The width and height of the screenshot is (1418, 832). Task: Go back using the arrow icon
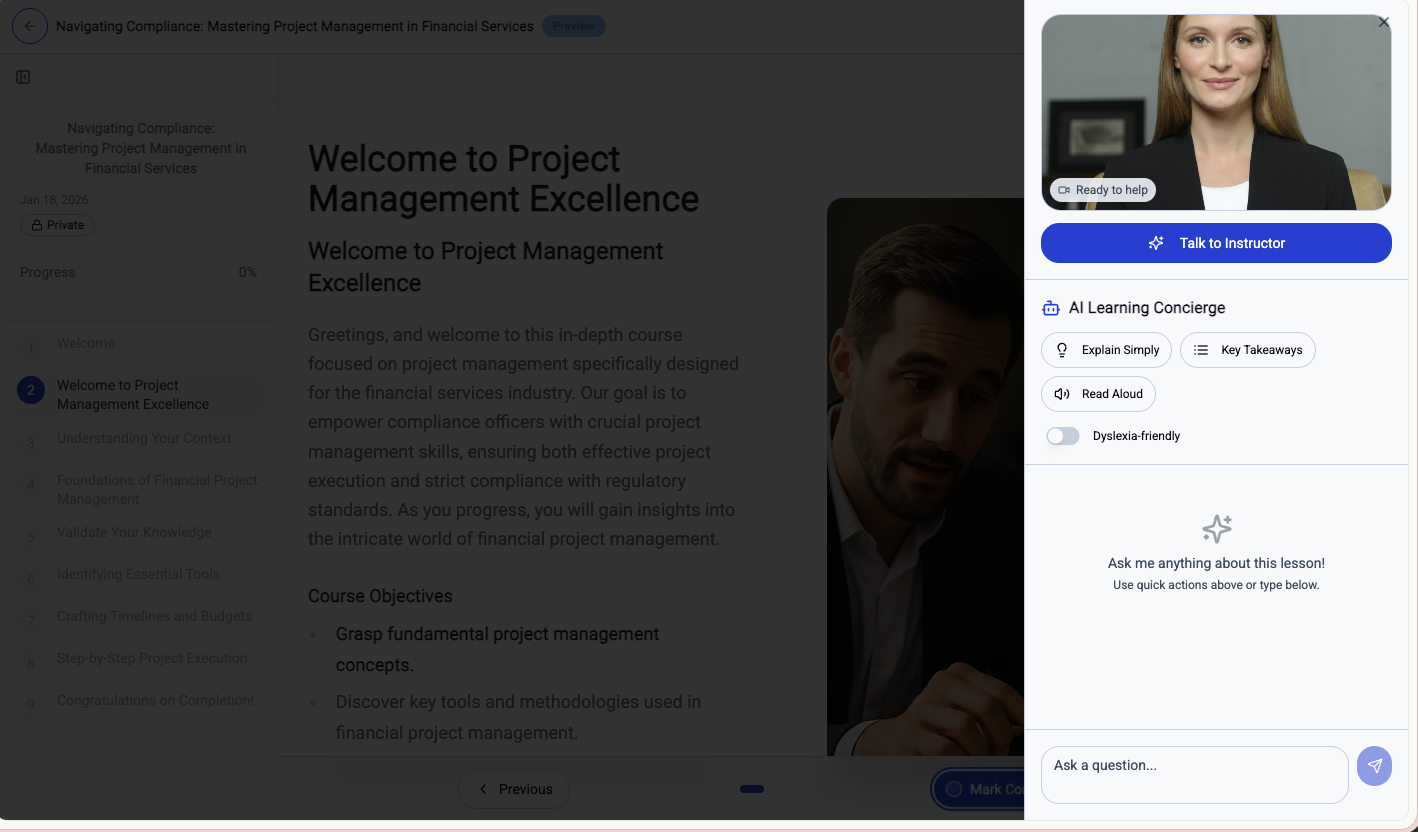pos(30,26)
